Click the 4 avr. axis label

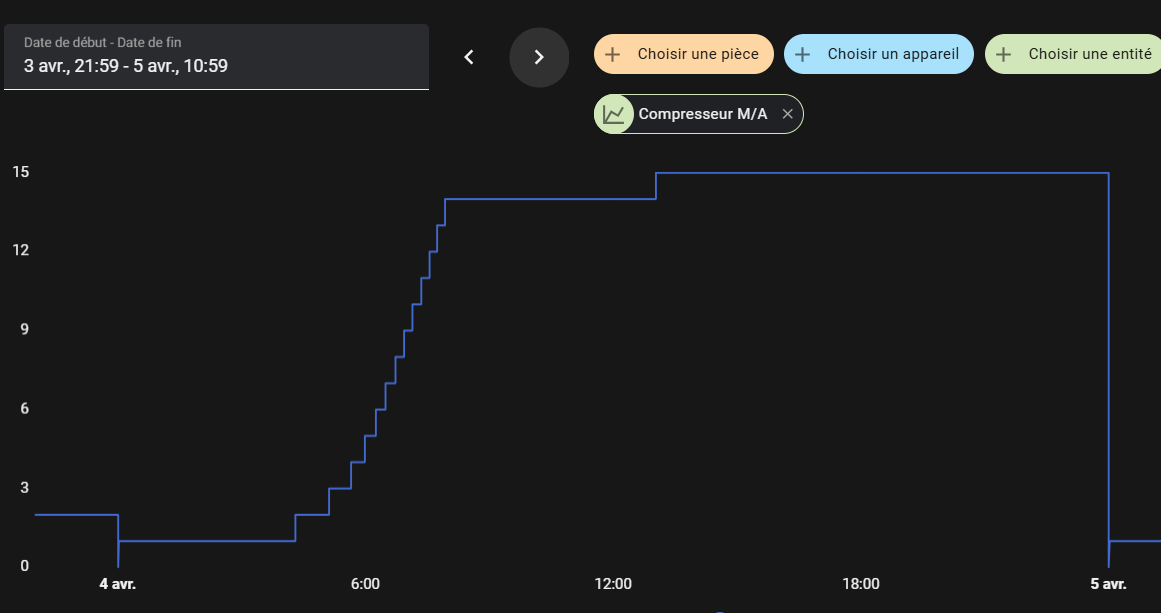click(118, 584)
